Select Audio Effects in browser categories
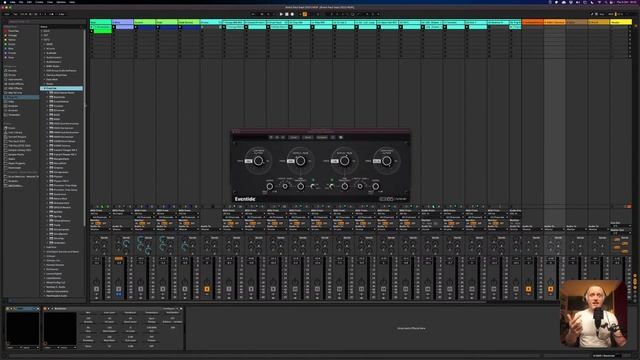The width and height of the screenshot is (640, 360). pos(16,84)
